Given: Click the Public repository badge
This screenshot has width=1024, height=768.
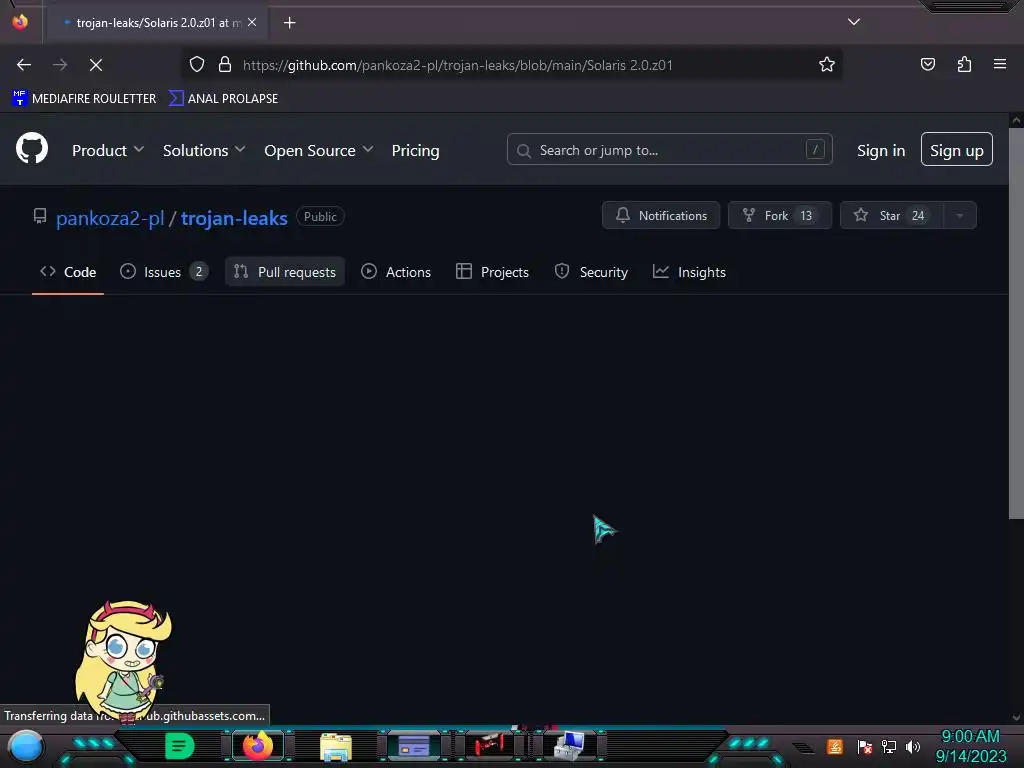Looking at the screenshot, I should (320, 217).
